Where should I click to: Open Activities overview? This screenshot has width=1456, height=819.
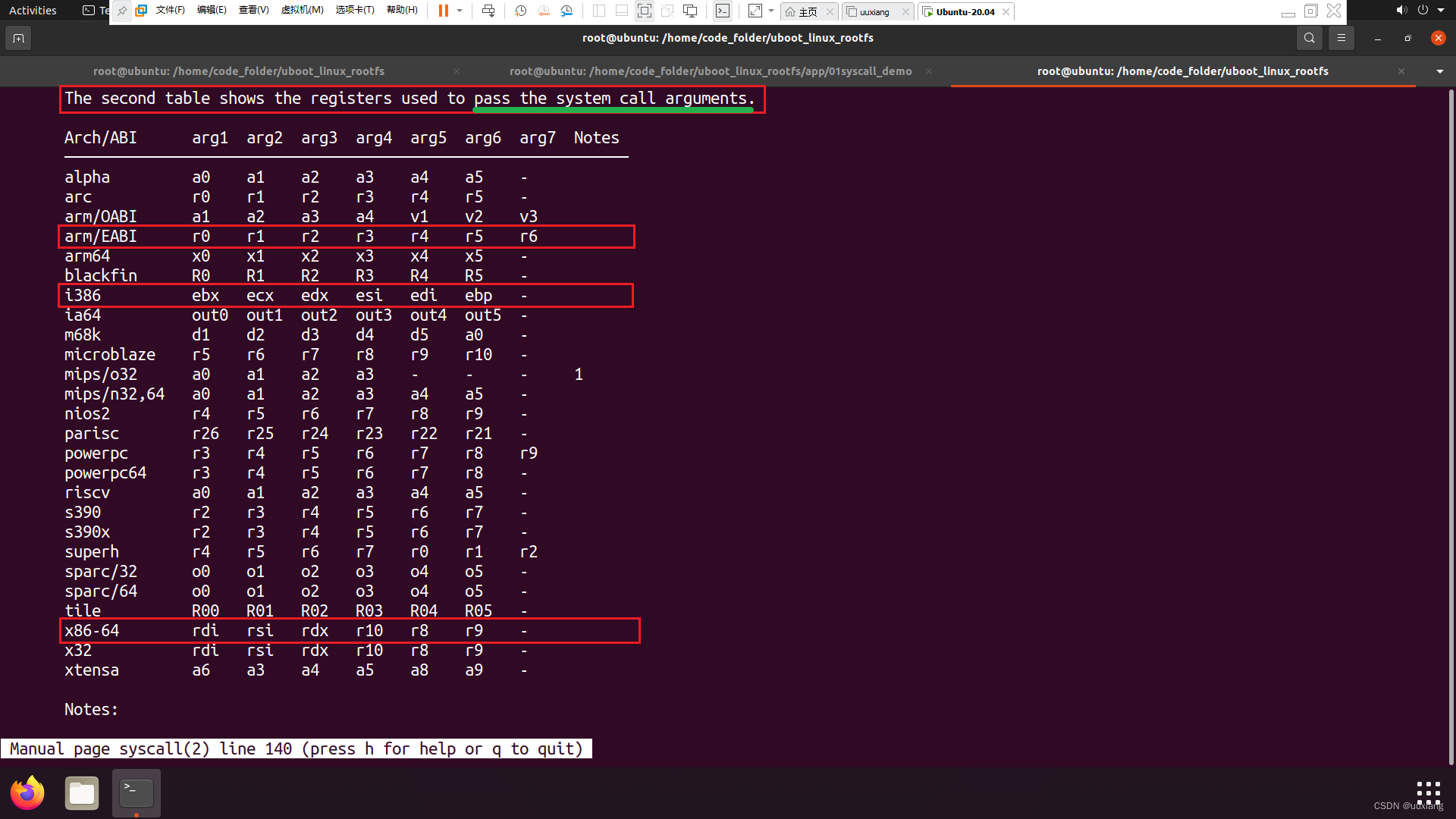tap(33, 11)
